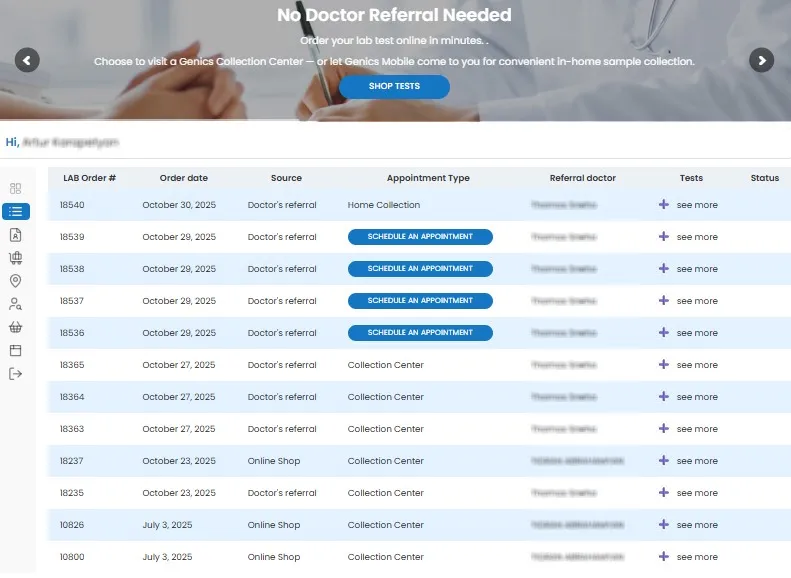Open the location pin icon in sidebar
Image resolution: width=791 pixels, height=578 pixels.
(x=16, y=281)
